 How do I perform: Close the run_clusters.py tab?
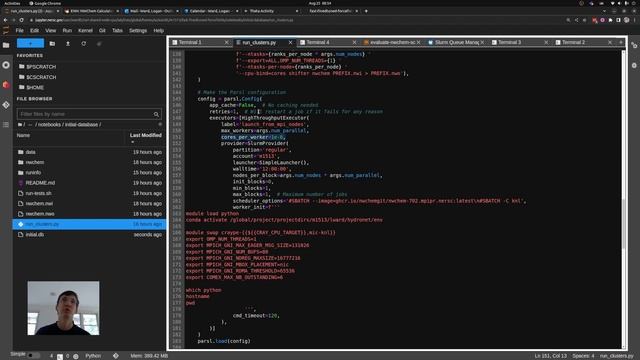pyautogui.click(x=290, y=42)
